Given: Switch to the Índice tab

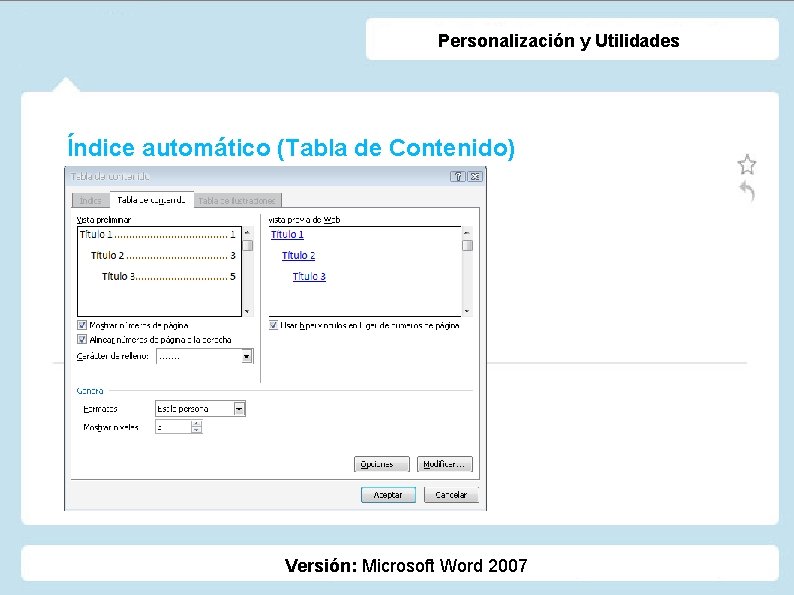Looking at the screenshot, I should (x=91, y=201).
